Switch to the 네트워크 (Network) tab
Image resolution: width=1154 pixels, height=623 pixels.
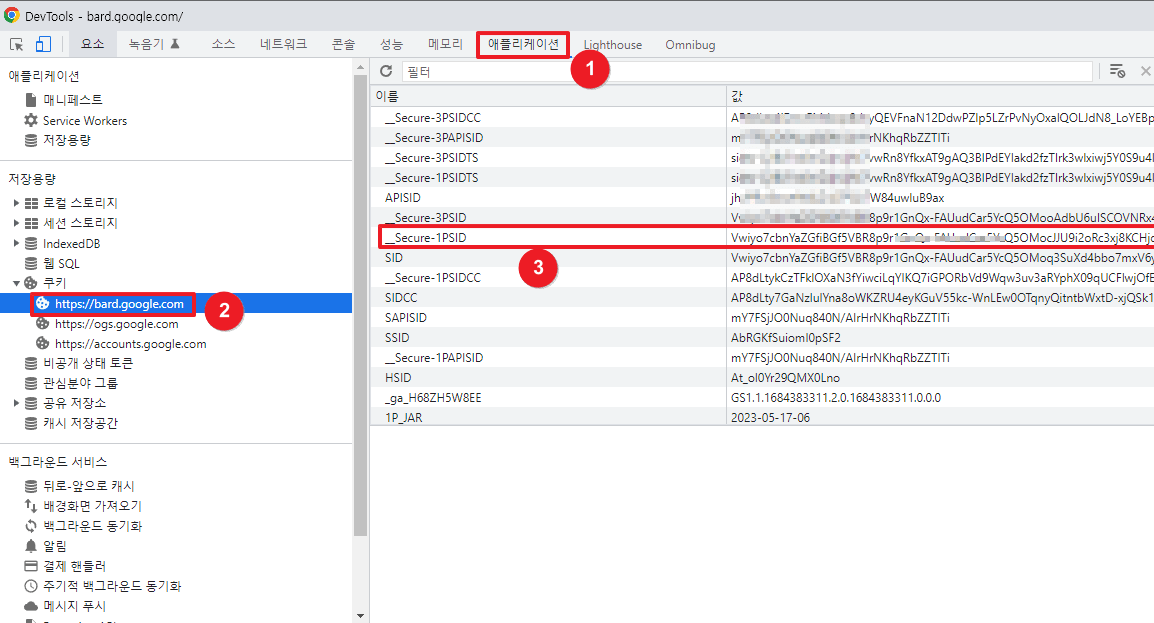284,44
